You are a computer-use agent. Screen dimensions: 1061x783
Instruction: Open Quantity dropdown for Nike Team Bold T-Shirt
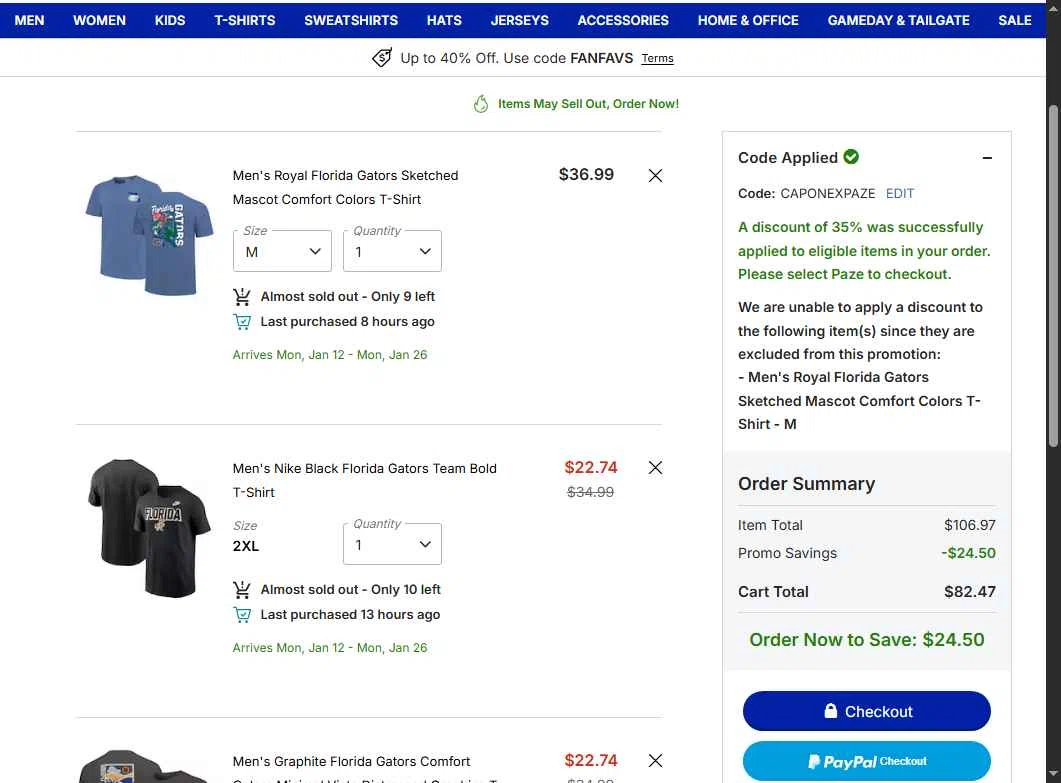coord(392,544)
